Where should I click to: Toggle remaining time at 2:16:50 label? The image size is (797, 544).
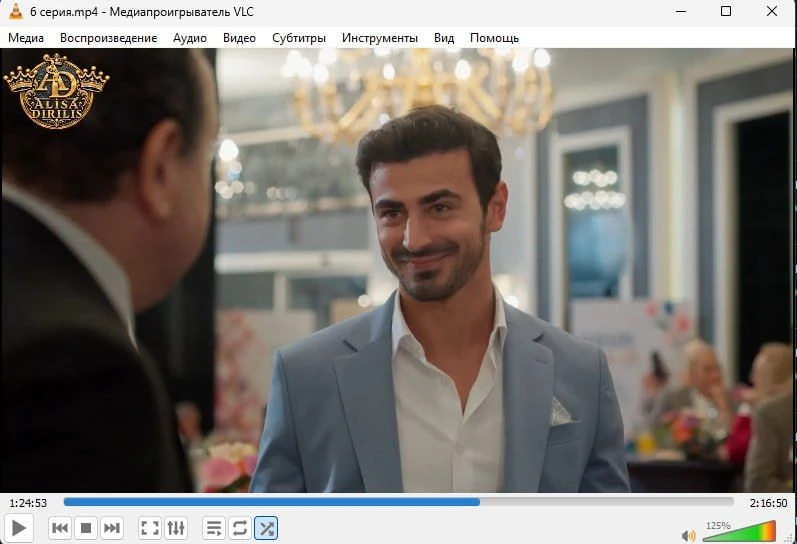coord(769,503)
